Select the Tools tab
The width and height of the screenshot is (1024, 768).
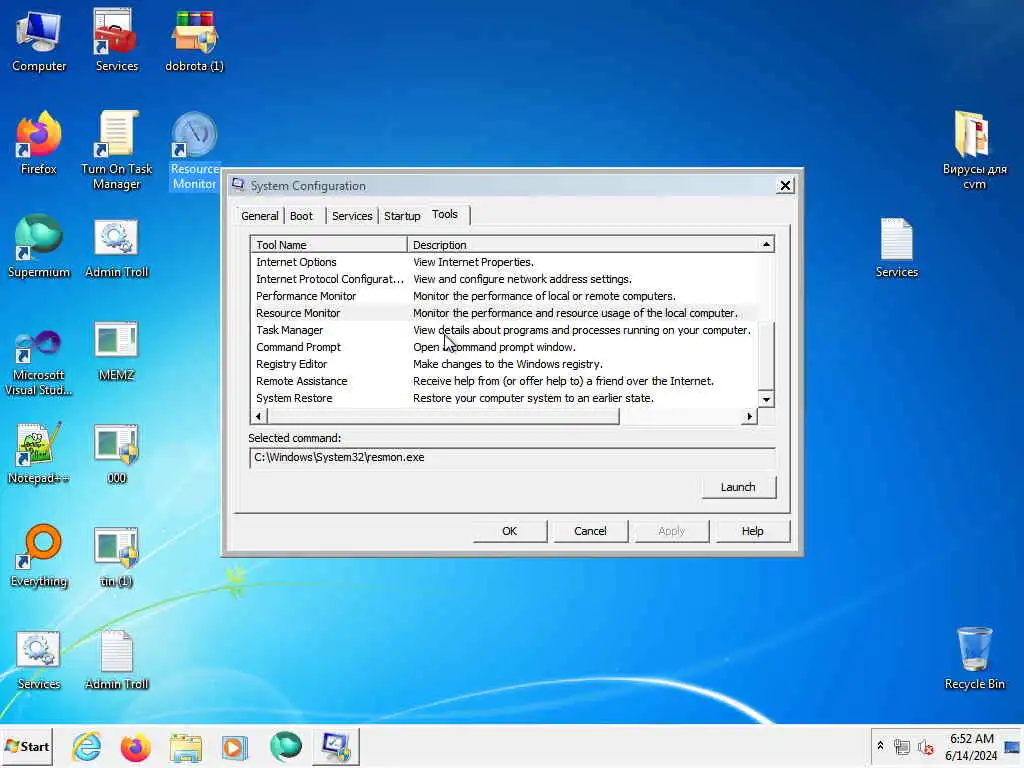click(445, 214)
